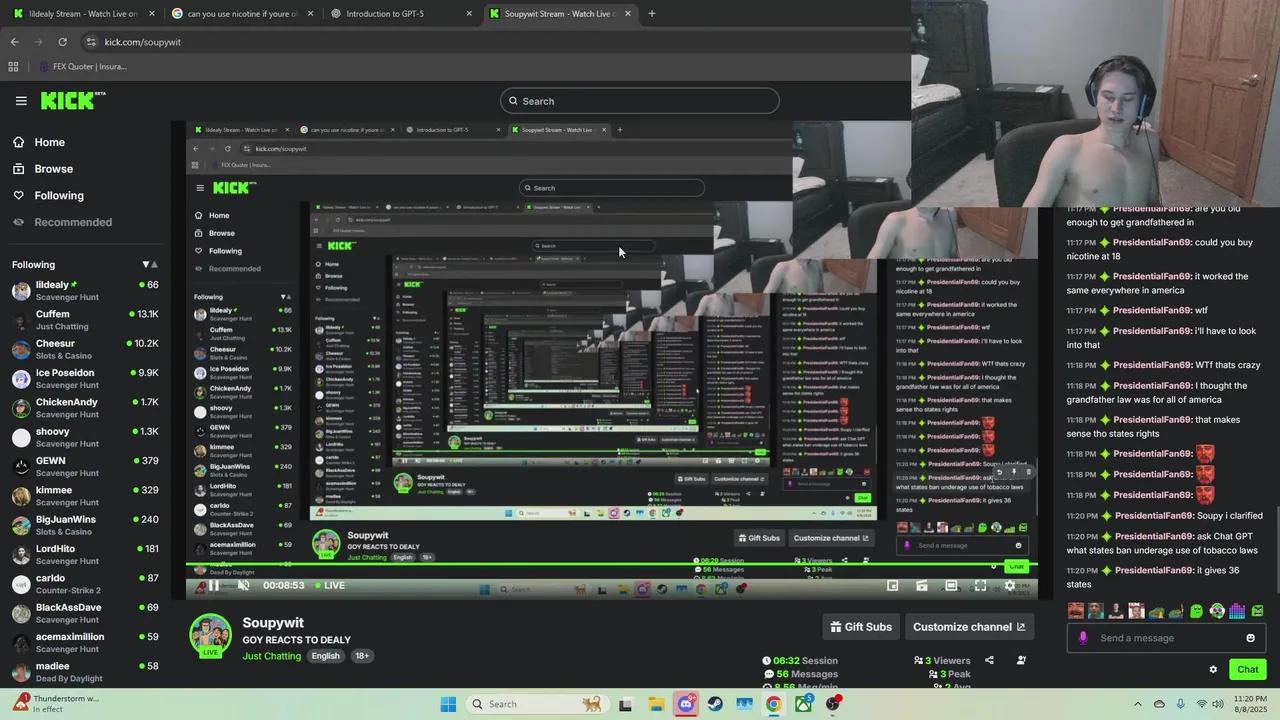Toggle theater mode on the player
This screenshot has height=720, width=1280.
coord(951,586)
